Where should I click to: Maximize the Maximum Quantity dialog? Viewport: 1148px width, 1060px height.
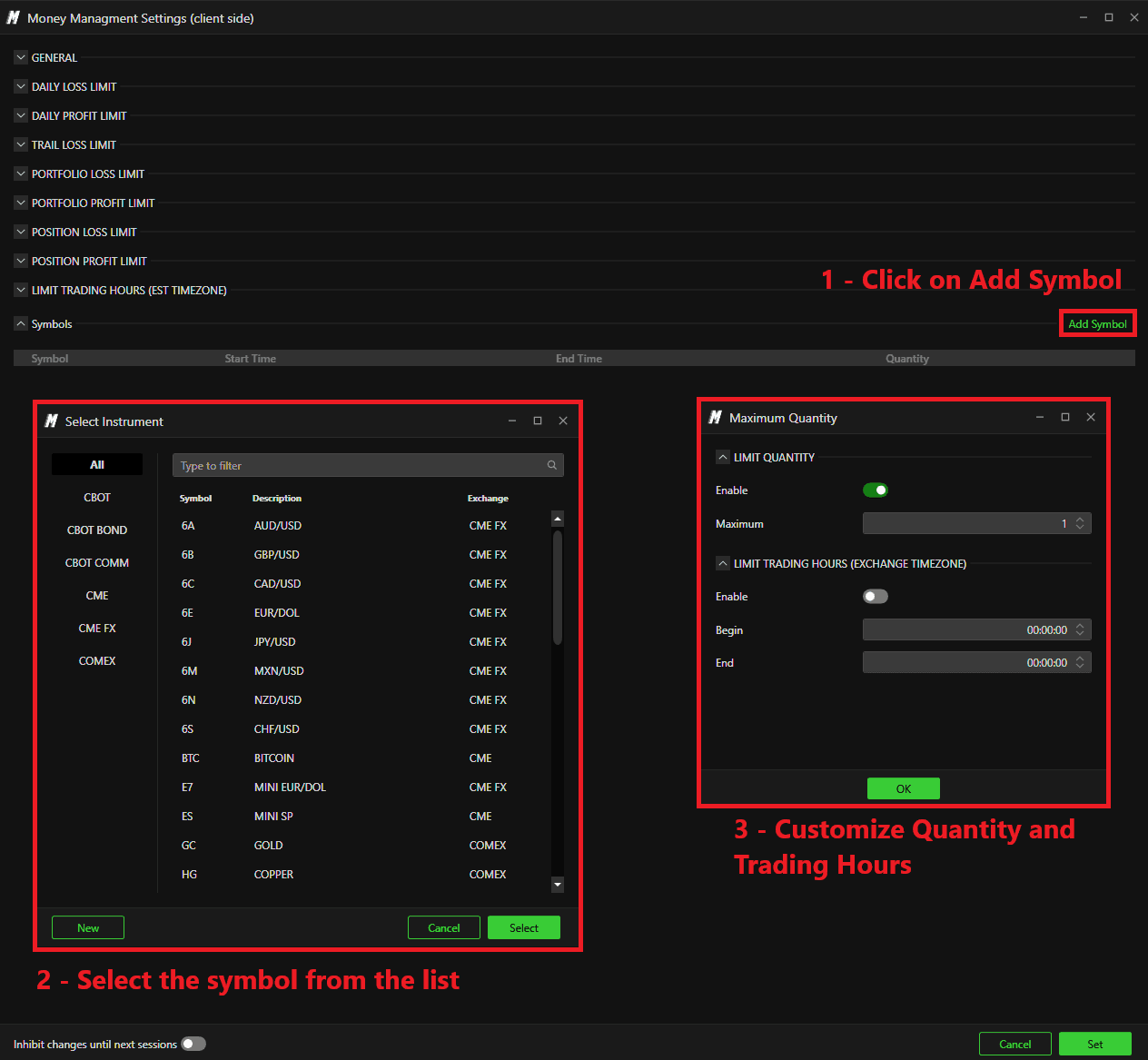pos(1065,417)
